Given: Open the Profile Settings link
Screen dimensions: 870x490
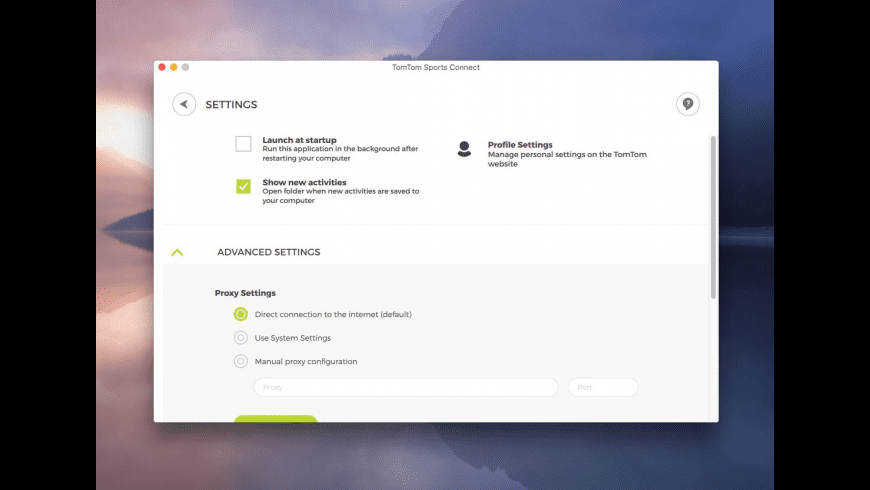Looking at the screenshot, I should tap(520, 145).
